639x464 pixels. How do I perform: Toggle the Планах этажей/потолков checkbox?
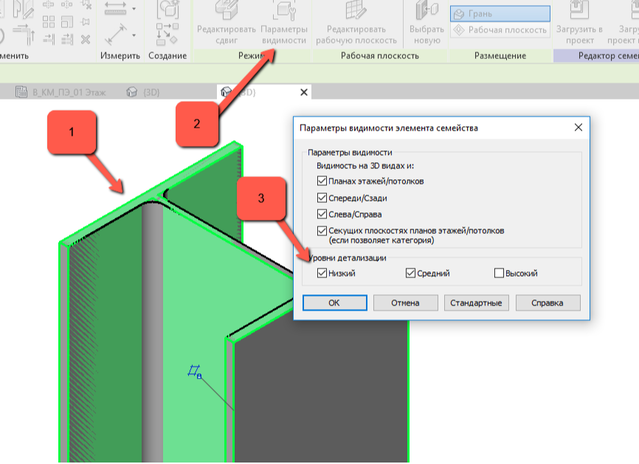[x=322, y=181]
